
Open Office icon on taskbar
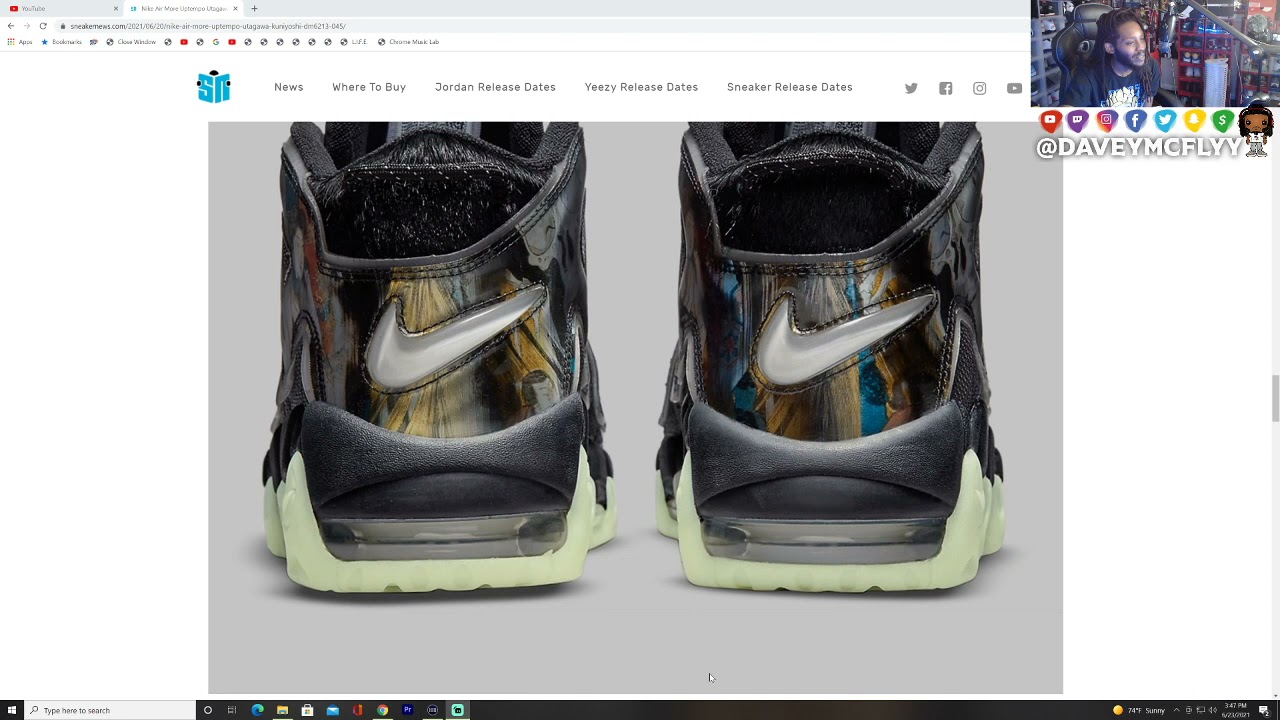(x=357, y=710)
